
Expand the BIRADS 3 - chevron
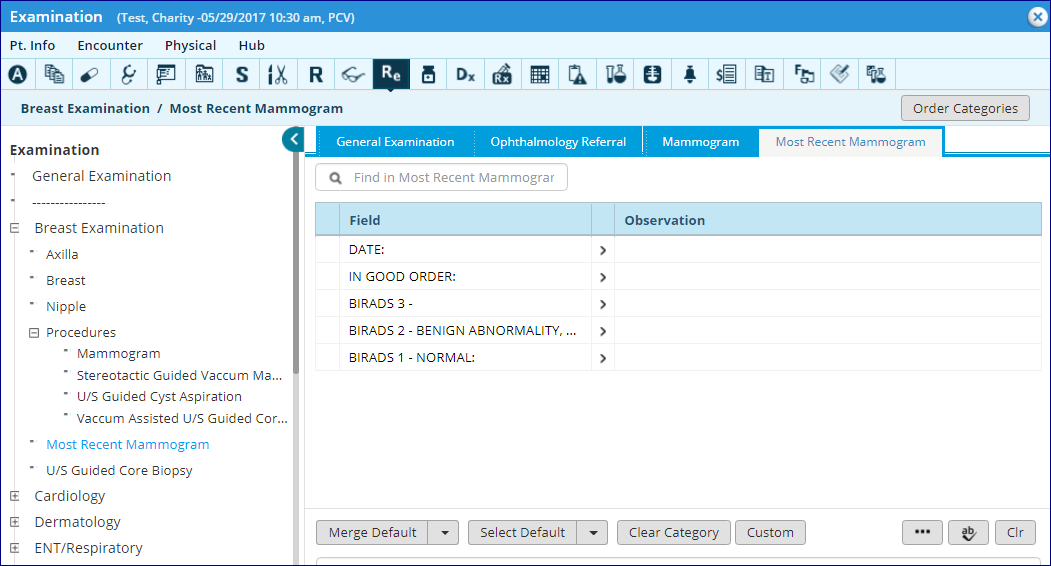pyautogui.click(x=603, y=304)
